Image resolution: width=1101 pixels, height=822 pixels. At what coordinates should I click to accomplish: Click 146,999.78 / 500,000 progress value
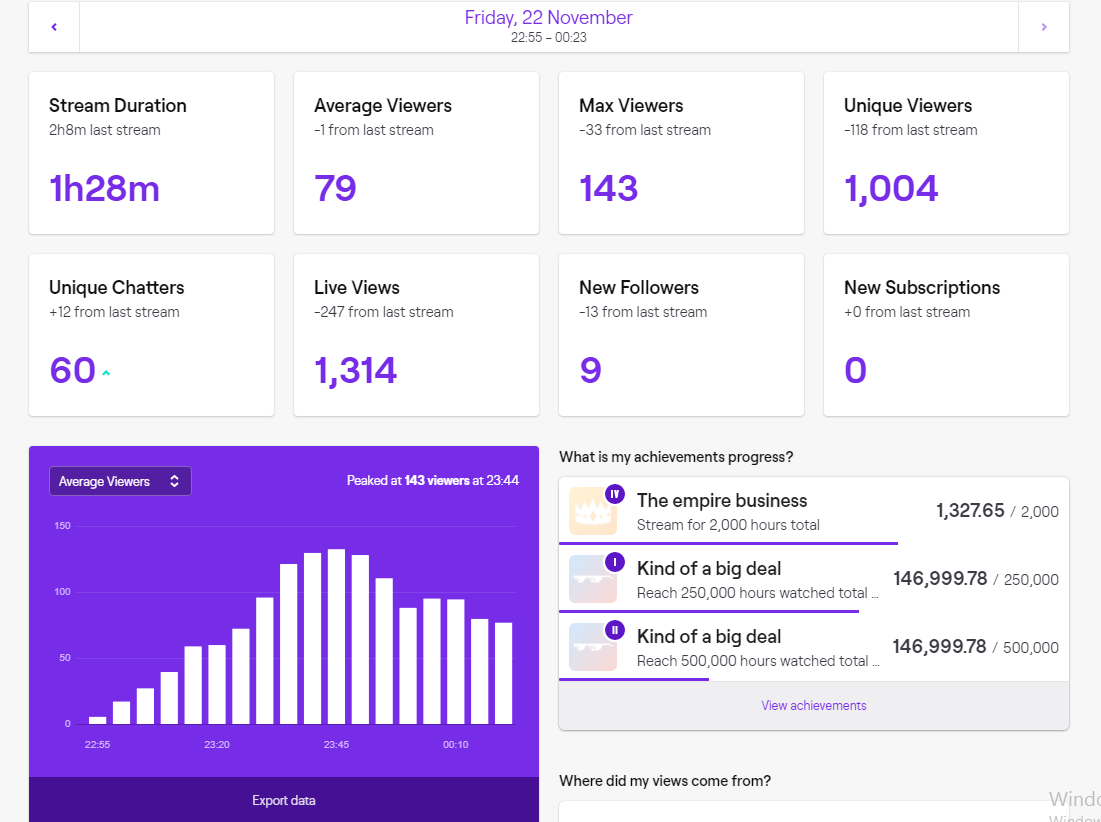(x=975, y=647)
